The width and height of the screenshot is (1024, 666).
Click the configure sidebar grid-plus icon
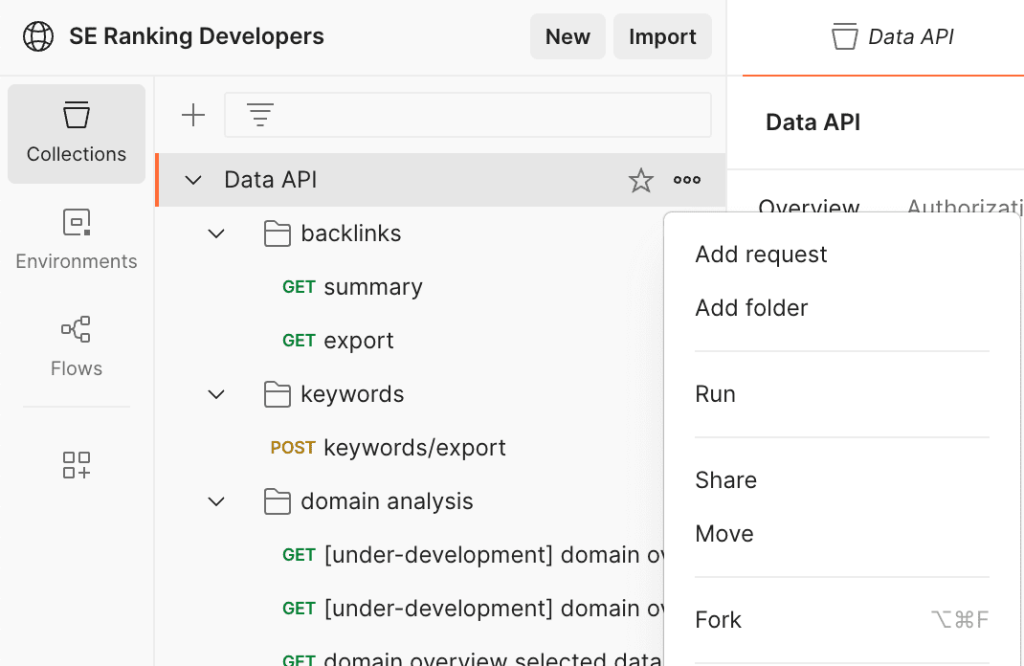[76, 465]
